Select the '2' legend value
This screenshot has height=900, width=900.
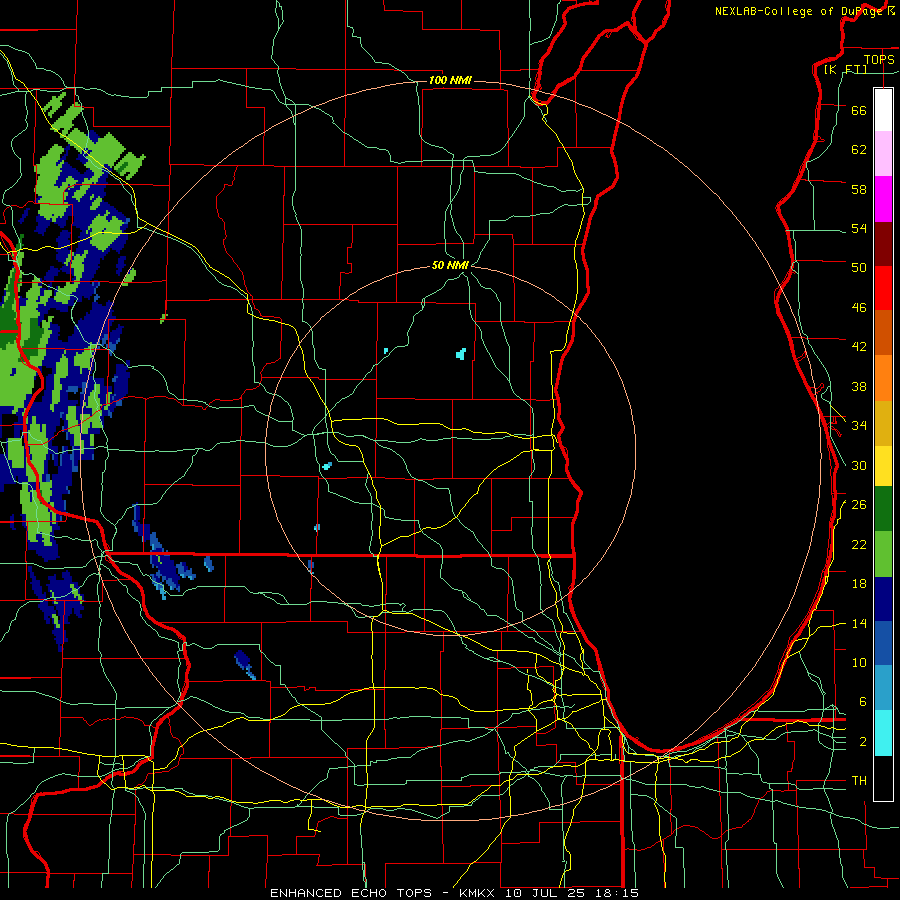[863, 742]
